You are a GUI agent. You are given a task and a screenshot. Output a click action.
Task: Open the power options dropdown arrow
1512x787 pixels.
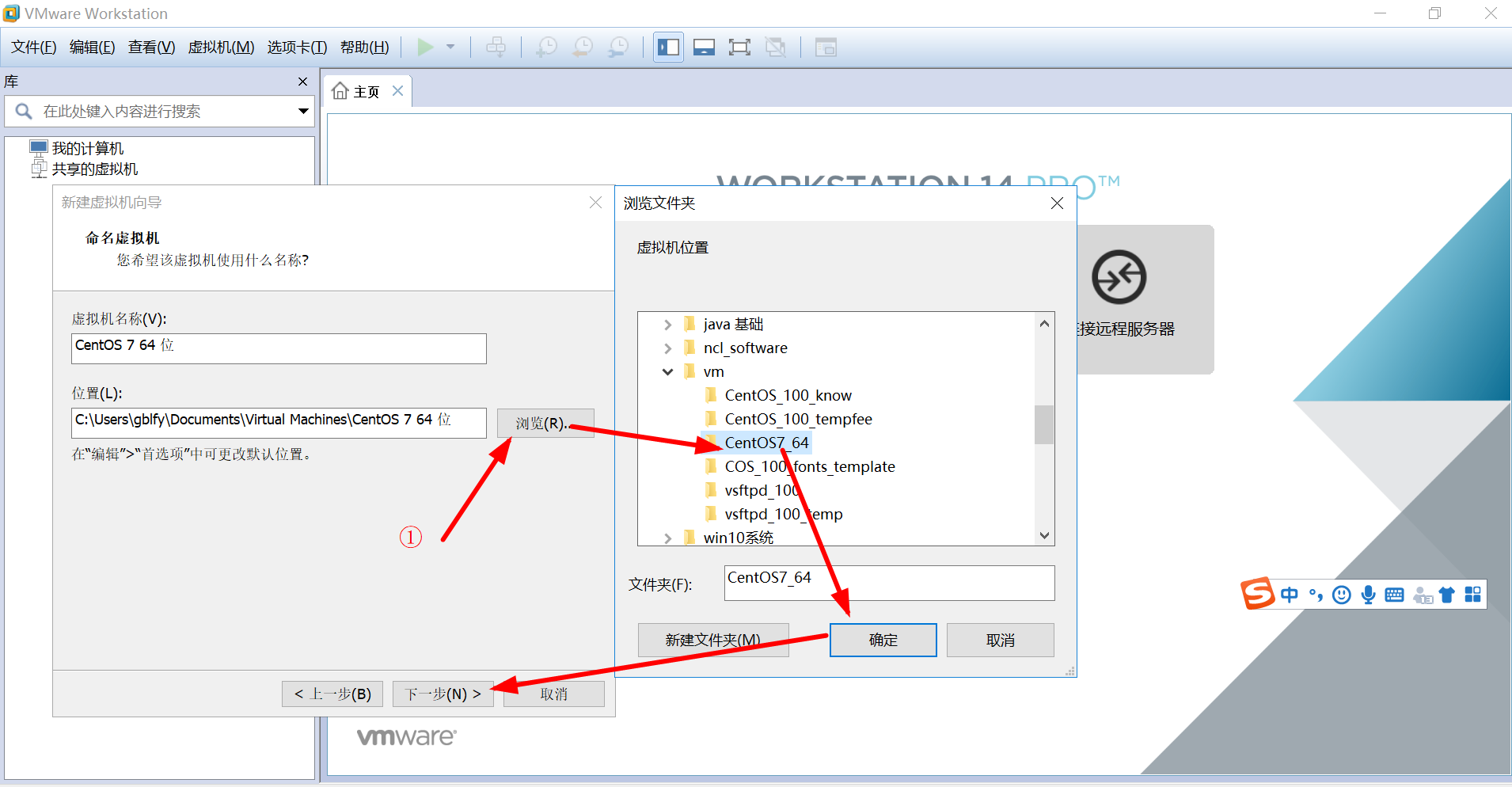[450, 48]
